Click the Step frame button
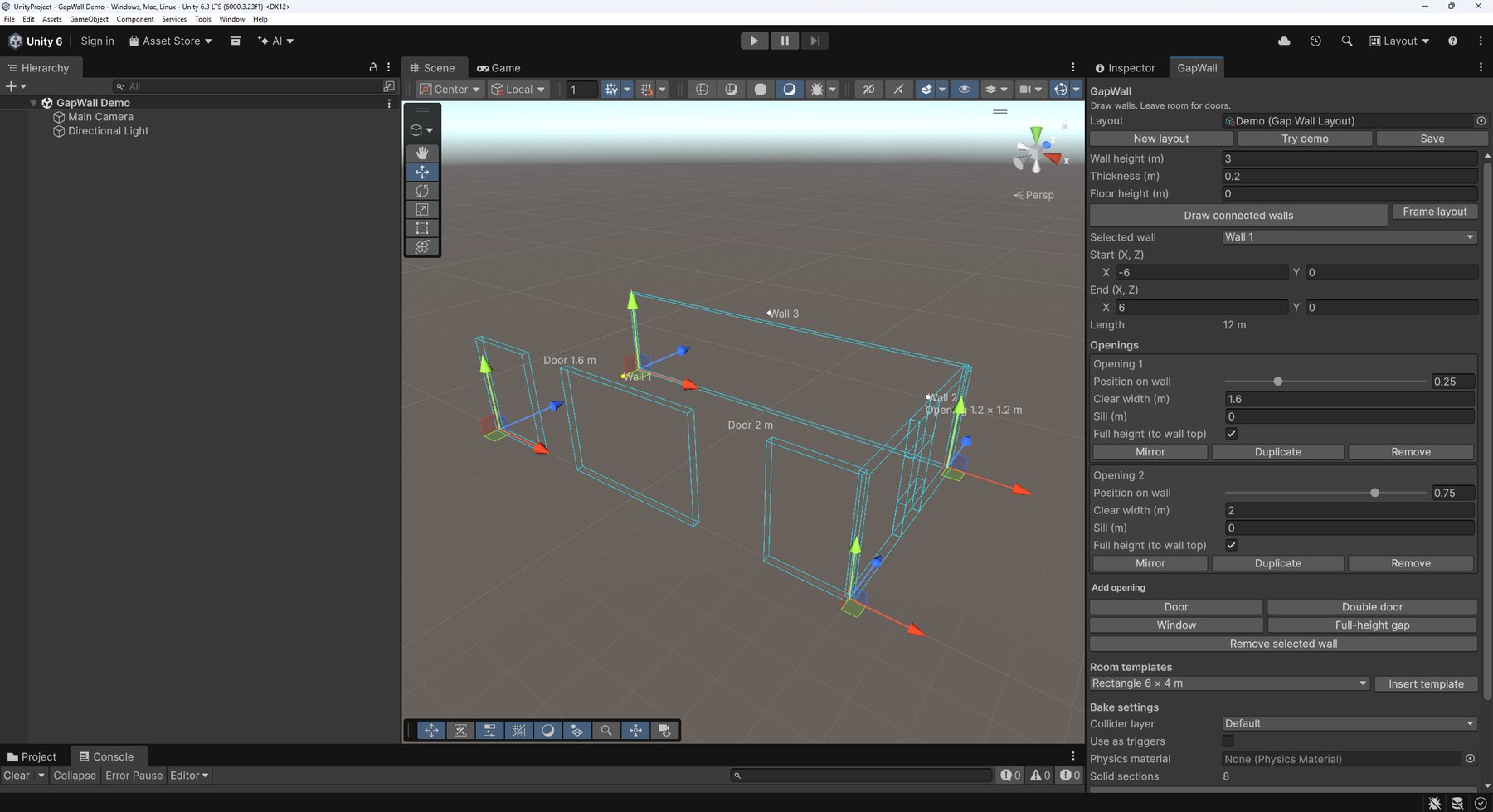1493x812 pixels. pos(815,41)
